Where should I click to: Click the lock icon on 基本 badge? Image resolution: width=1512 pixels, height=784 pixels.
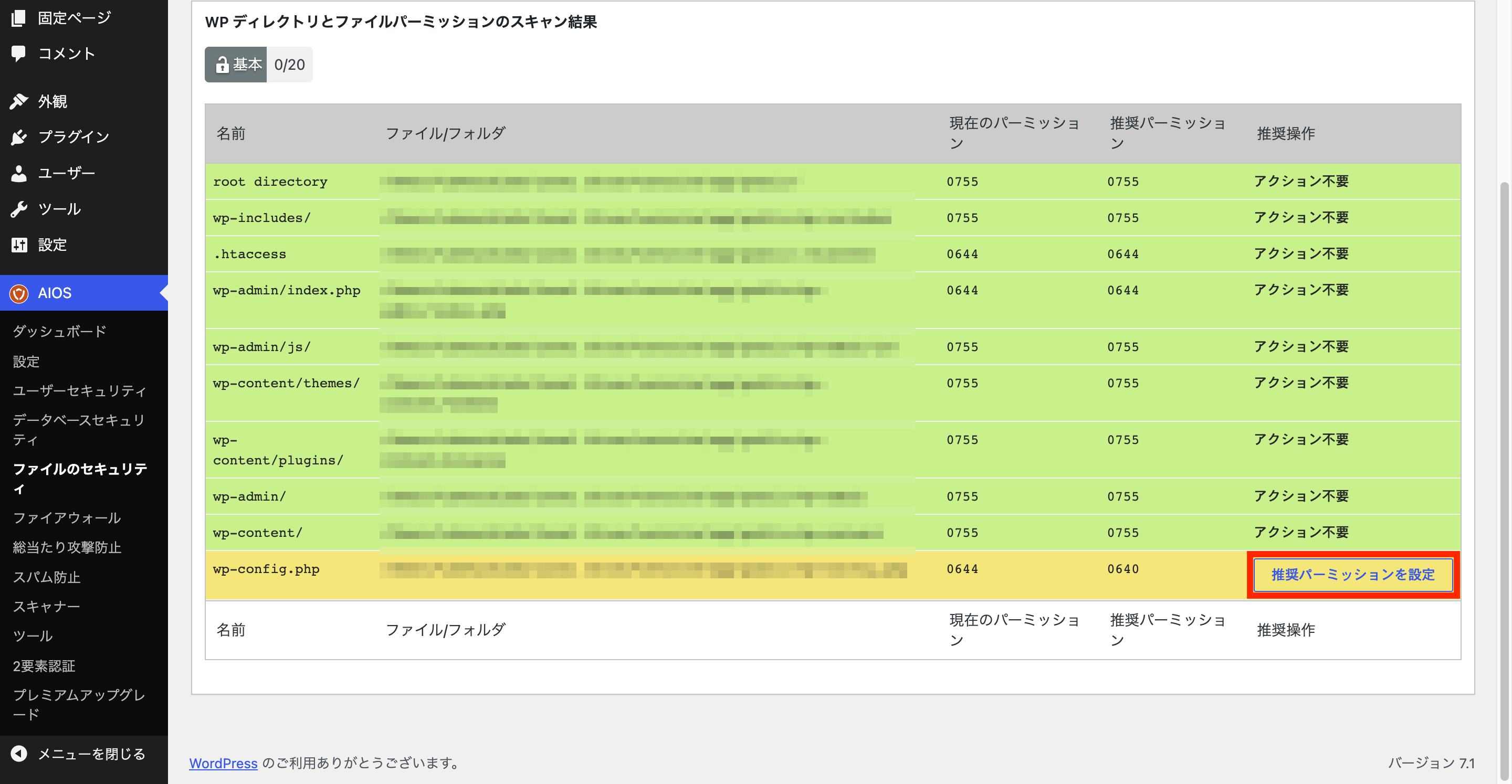(222, 65)
